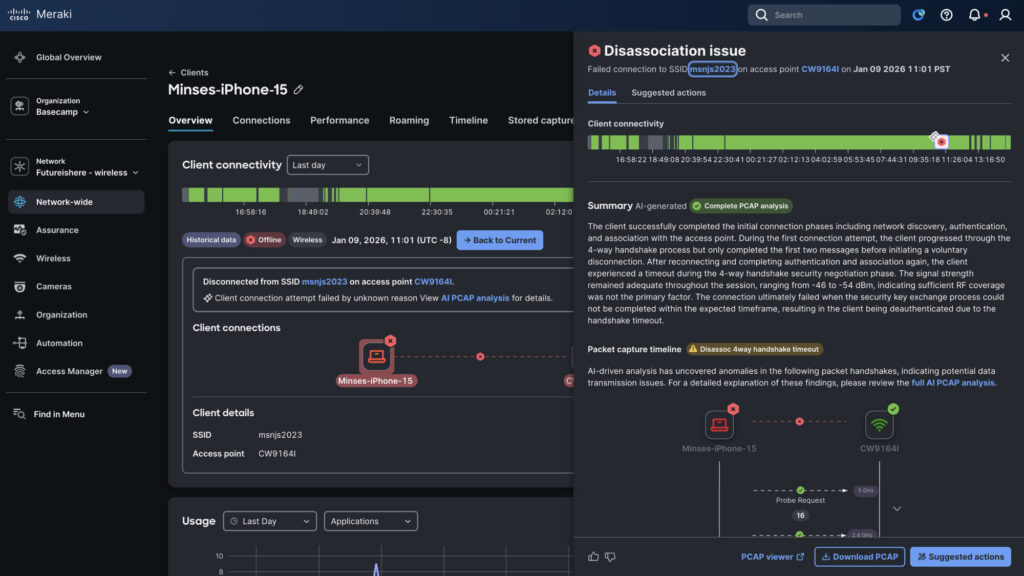This screenshot has width=1024, height=576.
Task: Click the thumbs down feedback icon
Action: click(611, 557)
